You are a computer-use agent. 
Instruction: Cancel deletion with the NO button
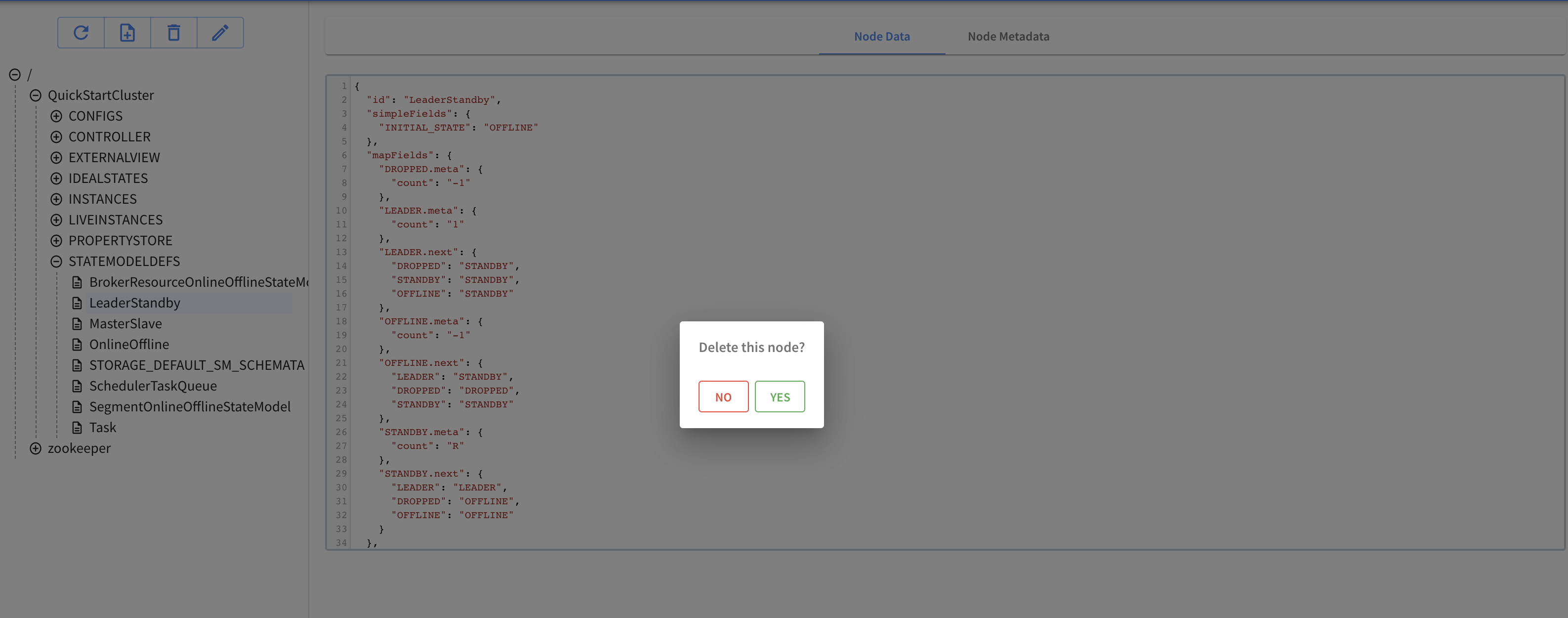tap(723, 397)
